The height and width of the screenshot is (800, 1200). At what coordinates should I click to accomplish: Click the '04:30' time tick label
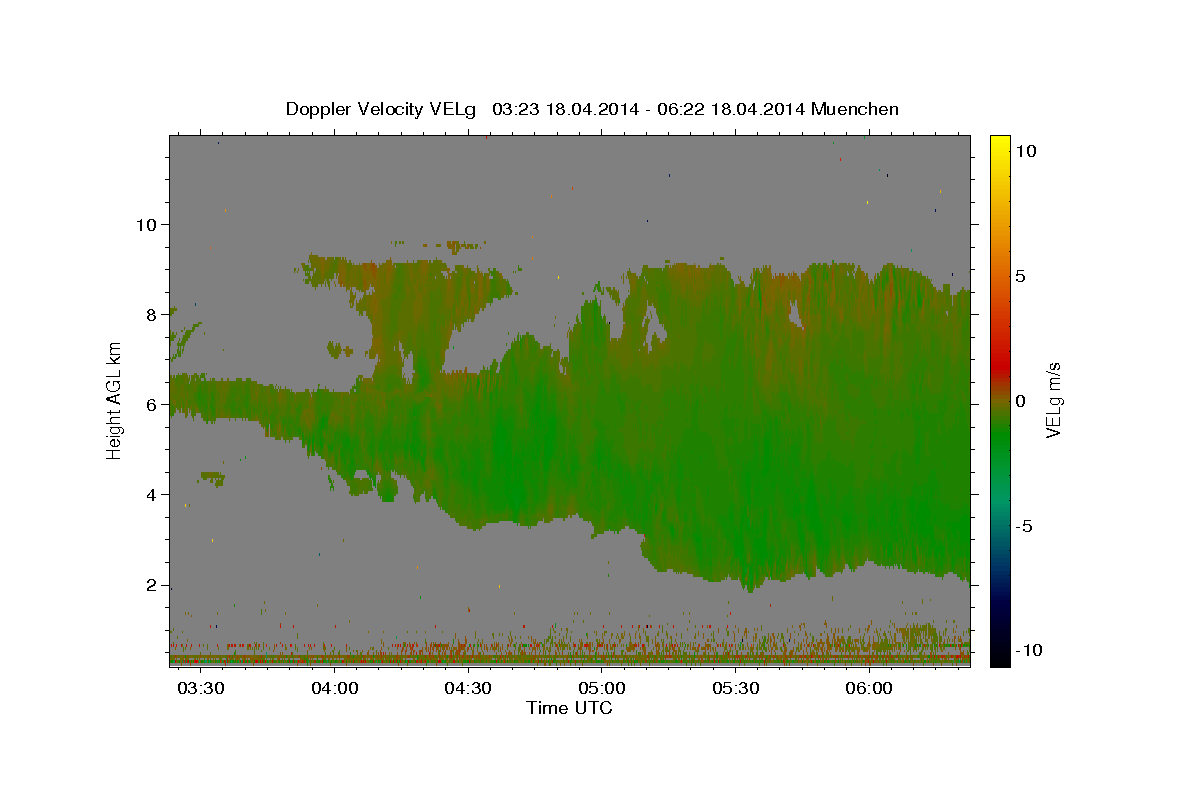pyautogui.click(x=468, y=689)
